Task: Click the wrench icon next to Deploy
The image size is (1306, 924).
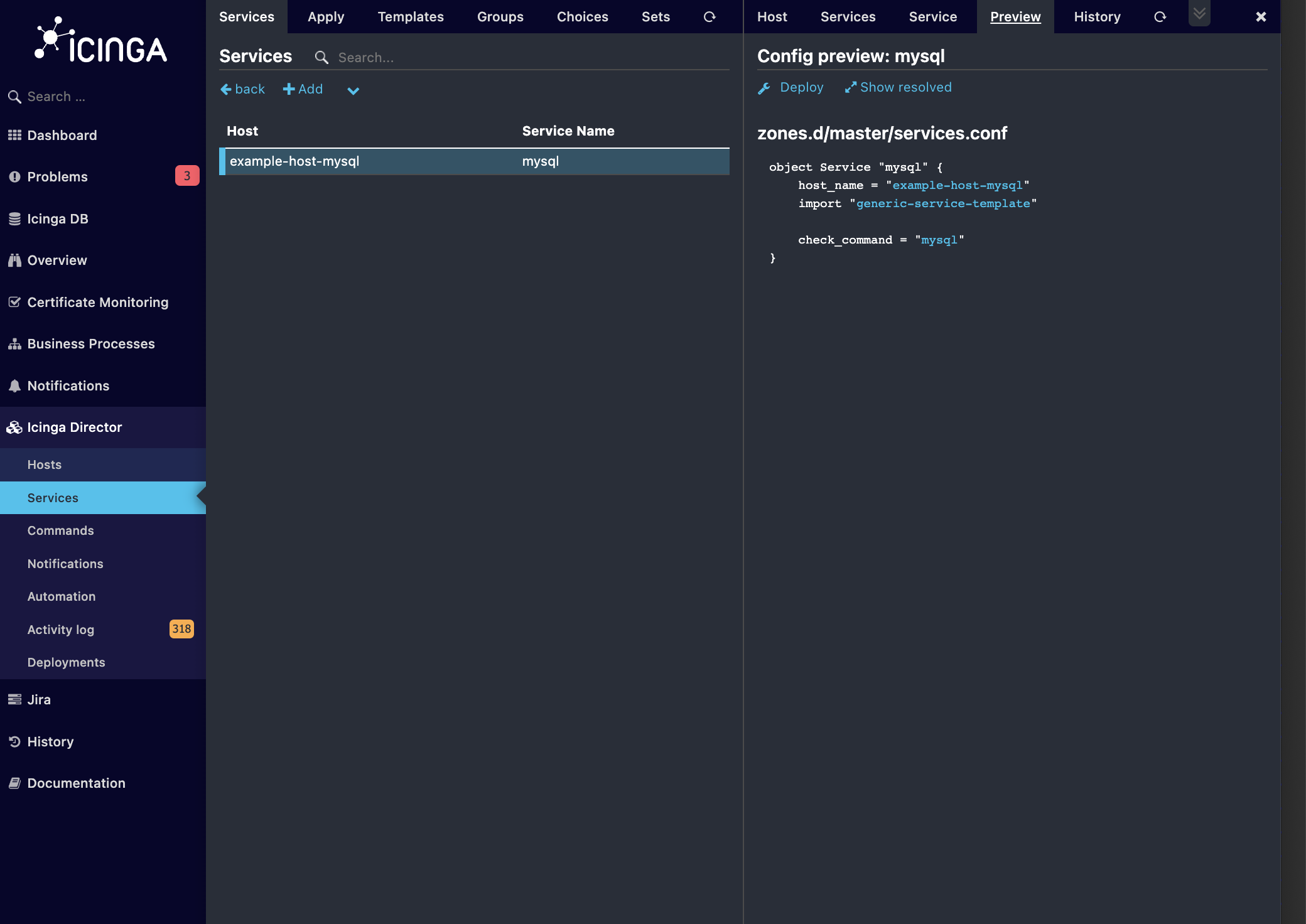Action: tap(764, 88)
